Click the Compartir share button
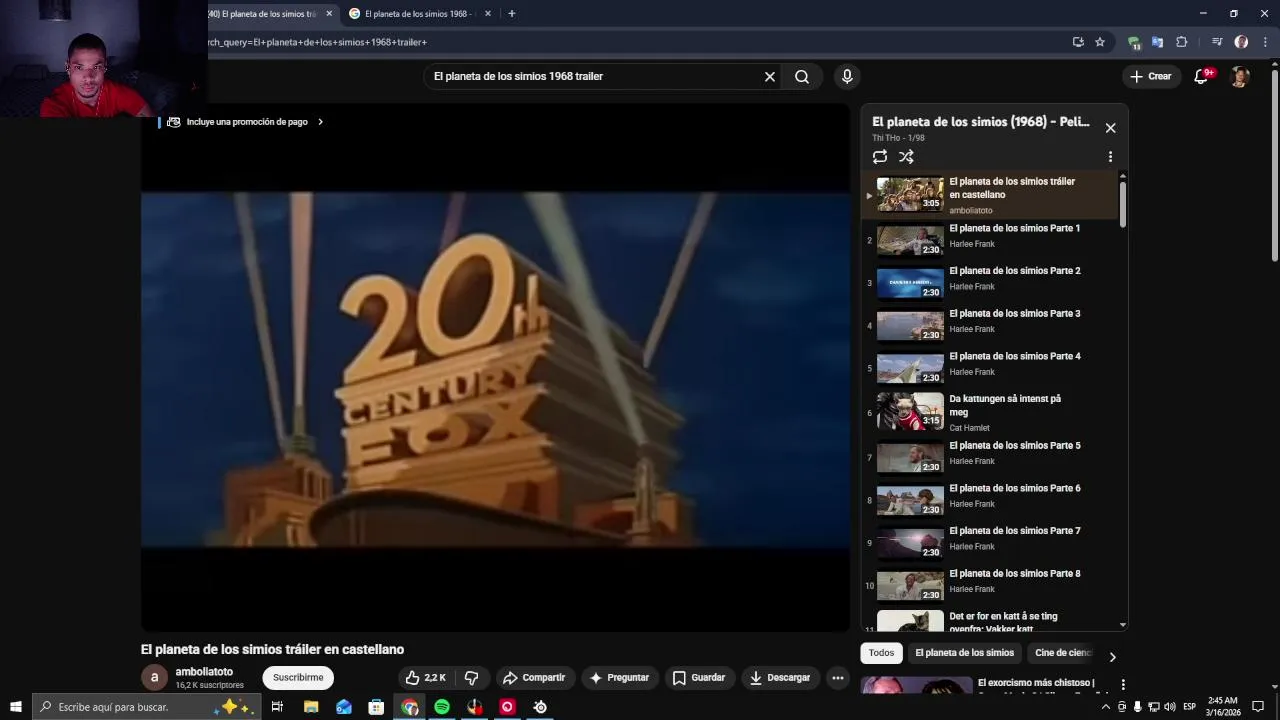The height and width of the screenshot is (720, 1280). [x=534, y=678]
